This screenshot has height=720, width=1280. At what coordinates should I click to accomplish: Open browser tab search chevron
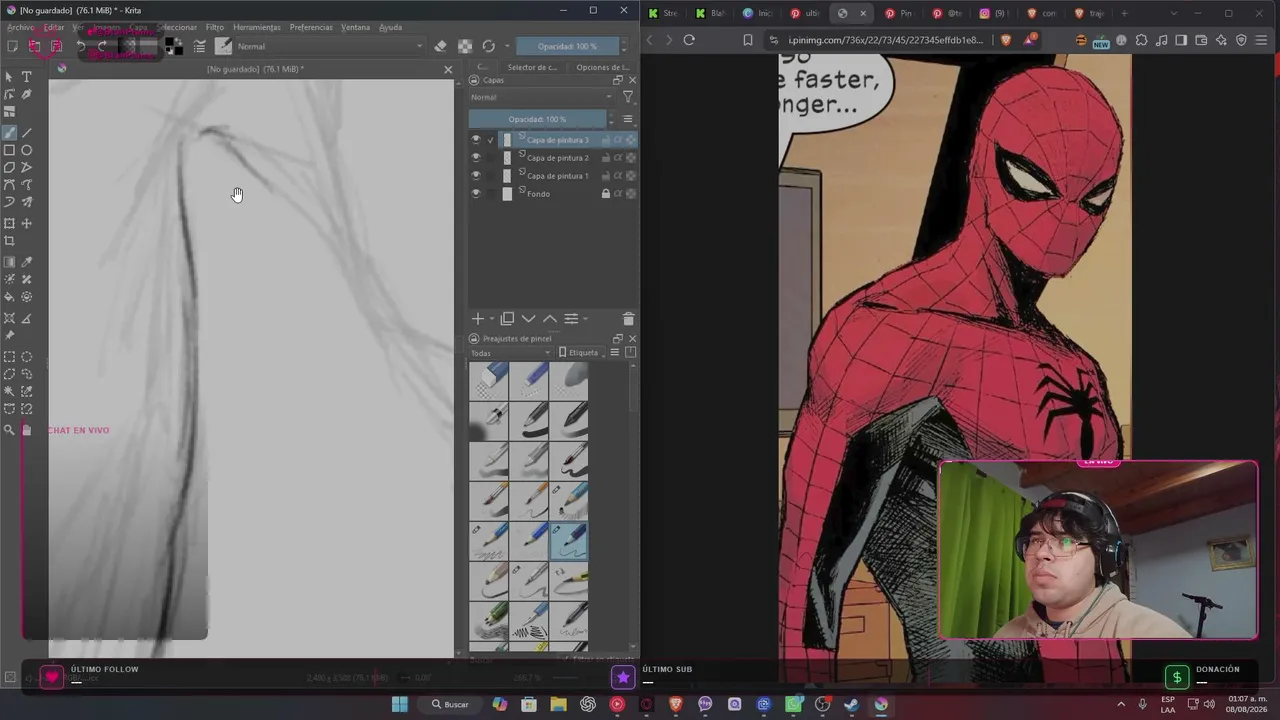point(1173,13)
